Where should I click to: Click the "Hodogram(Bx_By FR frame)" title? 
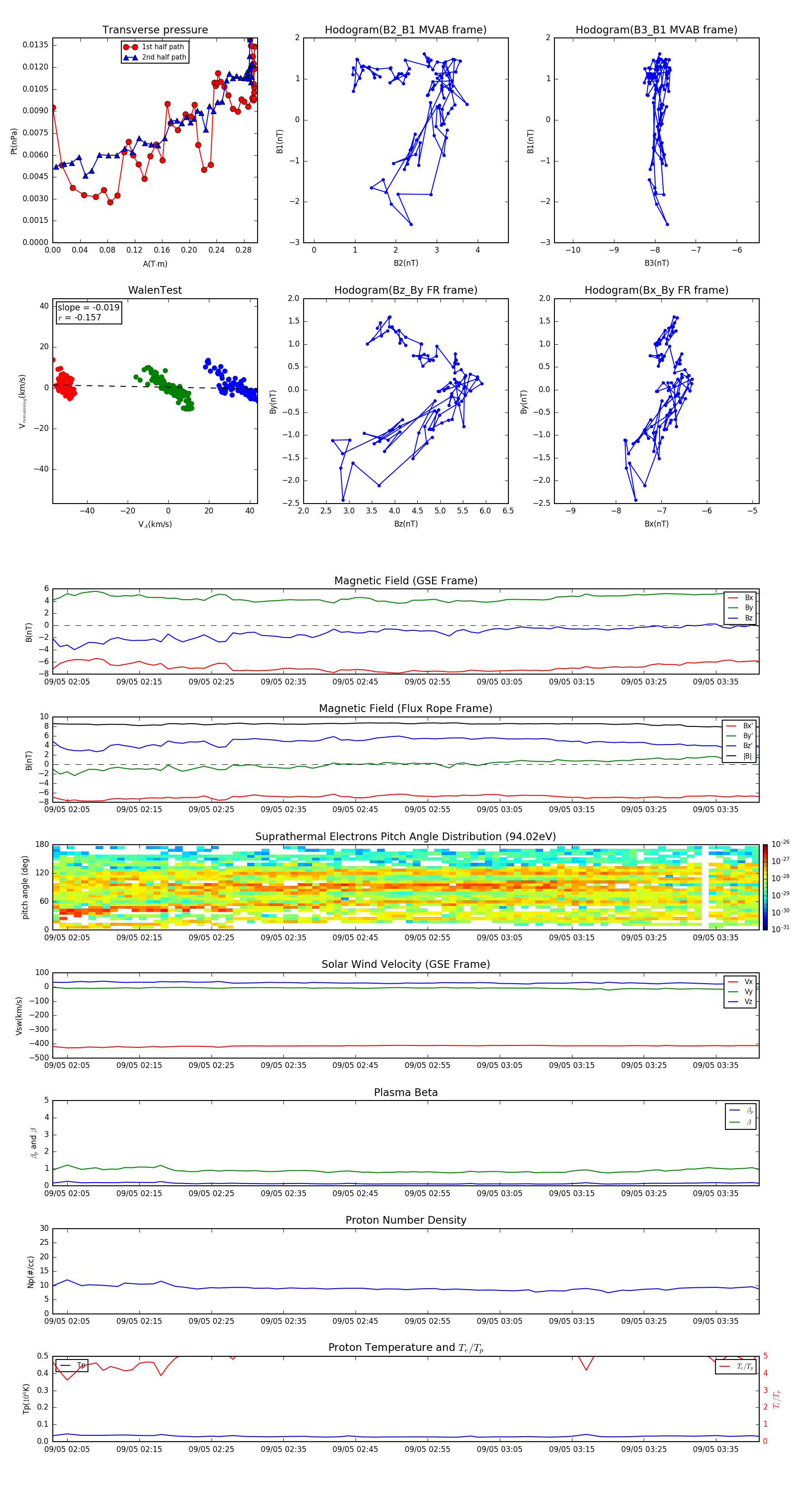656,290
